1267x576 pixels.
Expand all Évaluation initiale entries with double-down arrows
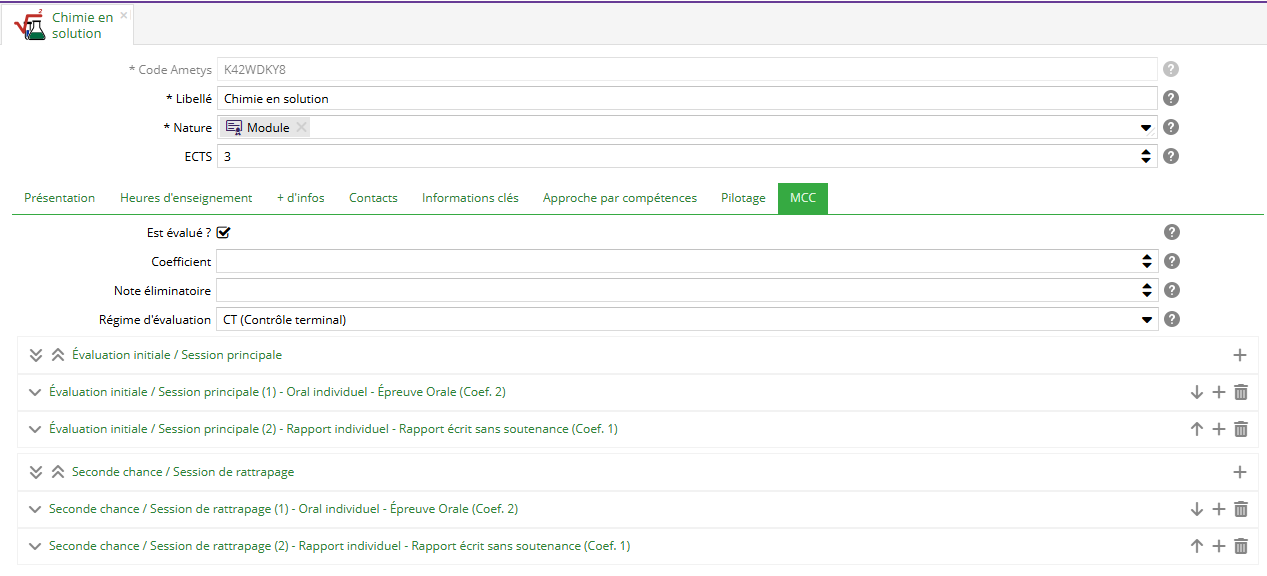pos(36,355)
